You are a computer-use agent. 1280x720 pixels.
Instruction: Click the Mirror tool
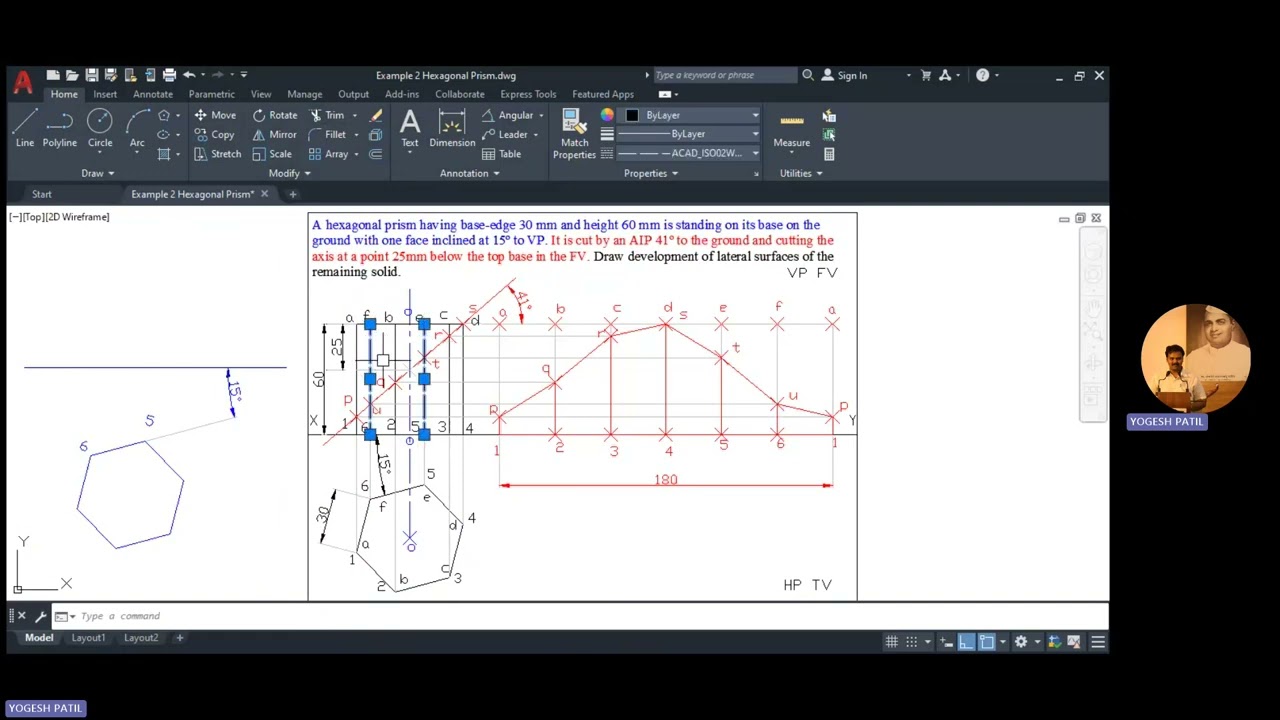[x=274, y=135]
